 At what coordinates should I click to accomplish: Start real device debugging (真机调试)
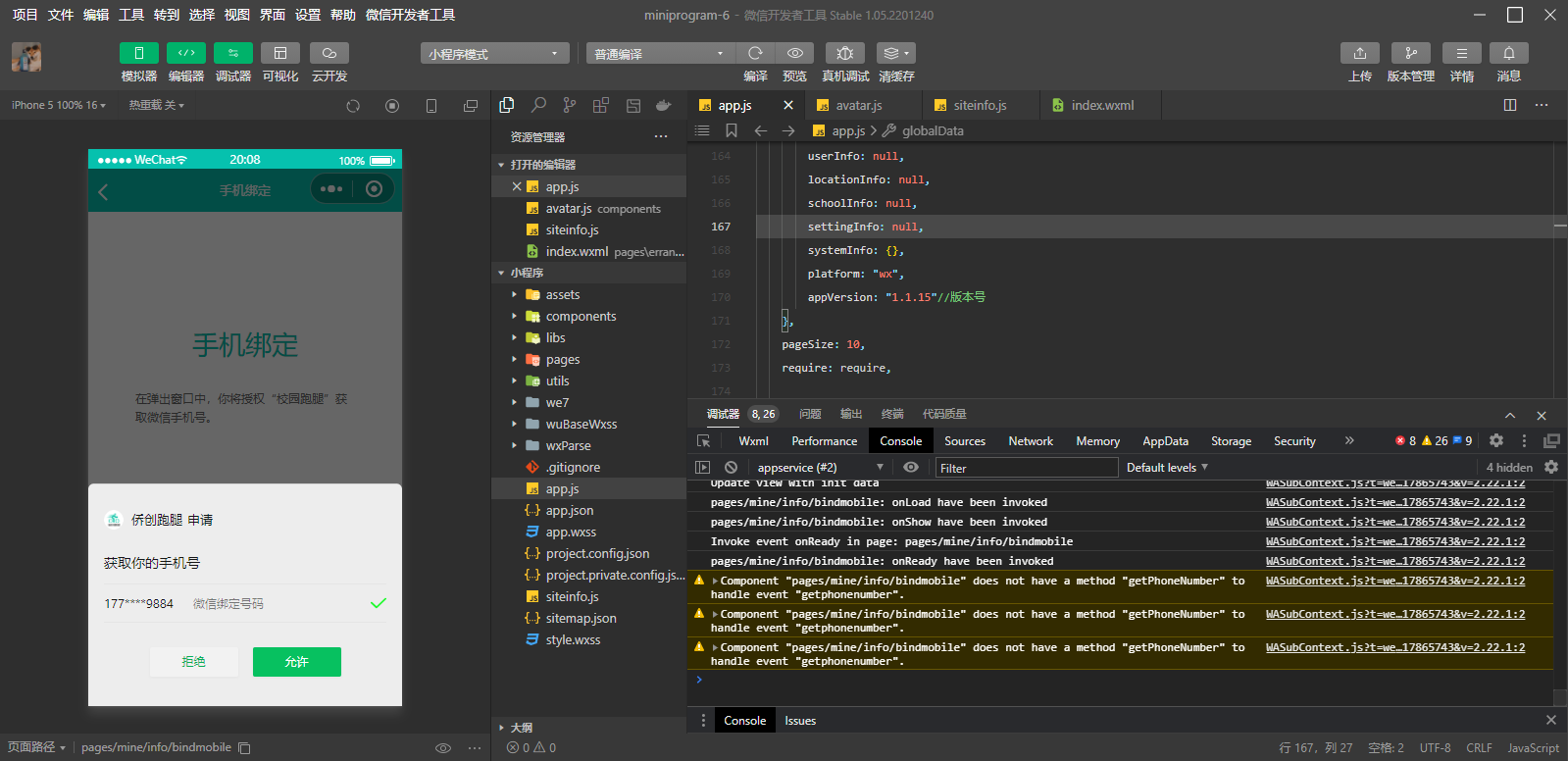pos(845,53)
